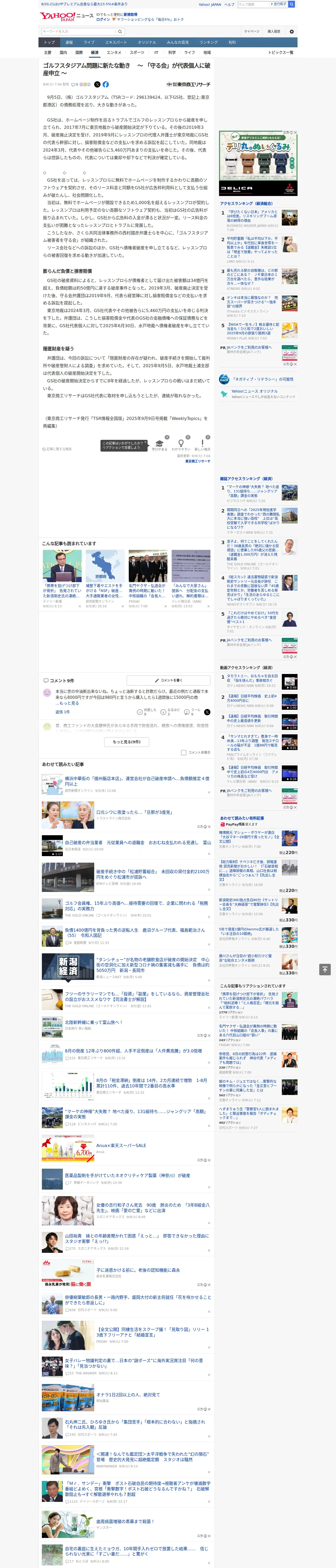336x1568 pixels.
Task: Click the keyword search input field
Action: point(79,32)
